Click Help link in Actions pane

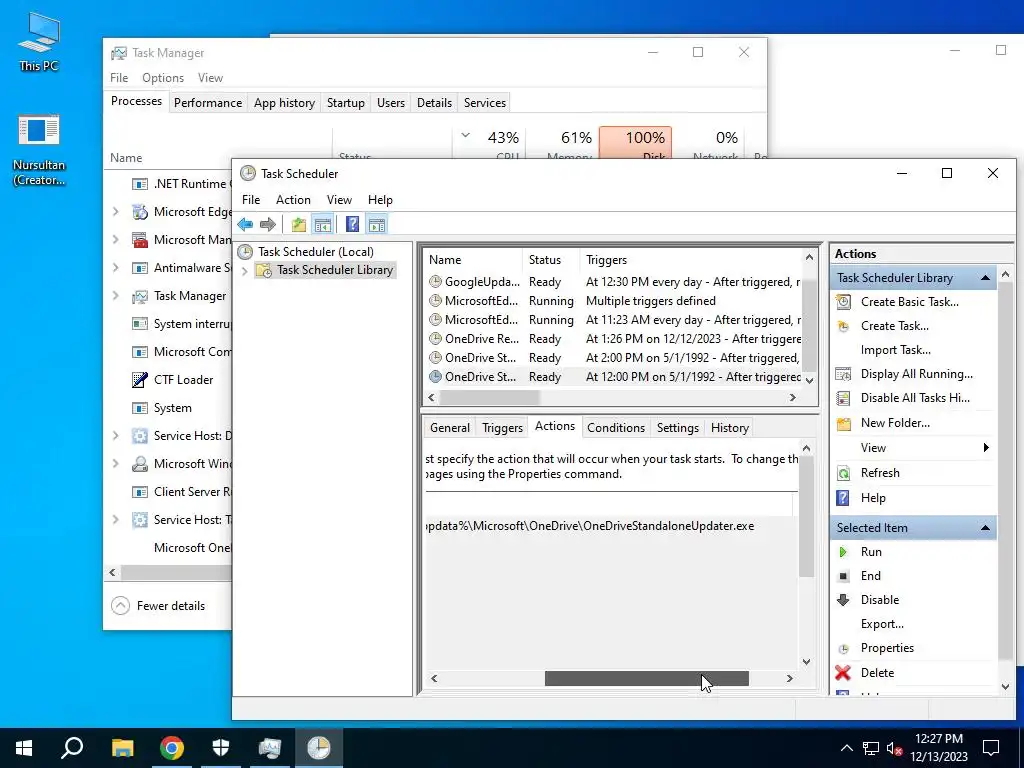[873, 498]
